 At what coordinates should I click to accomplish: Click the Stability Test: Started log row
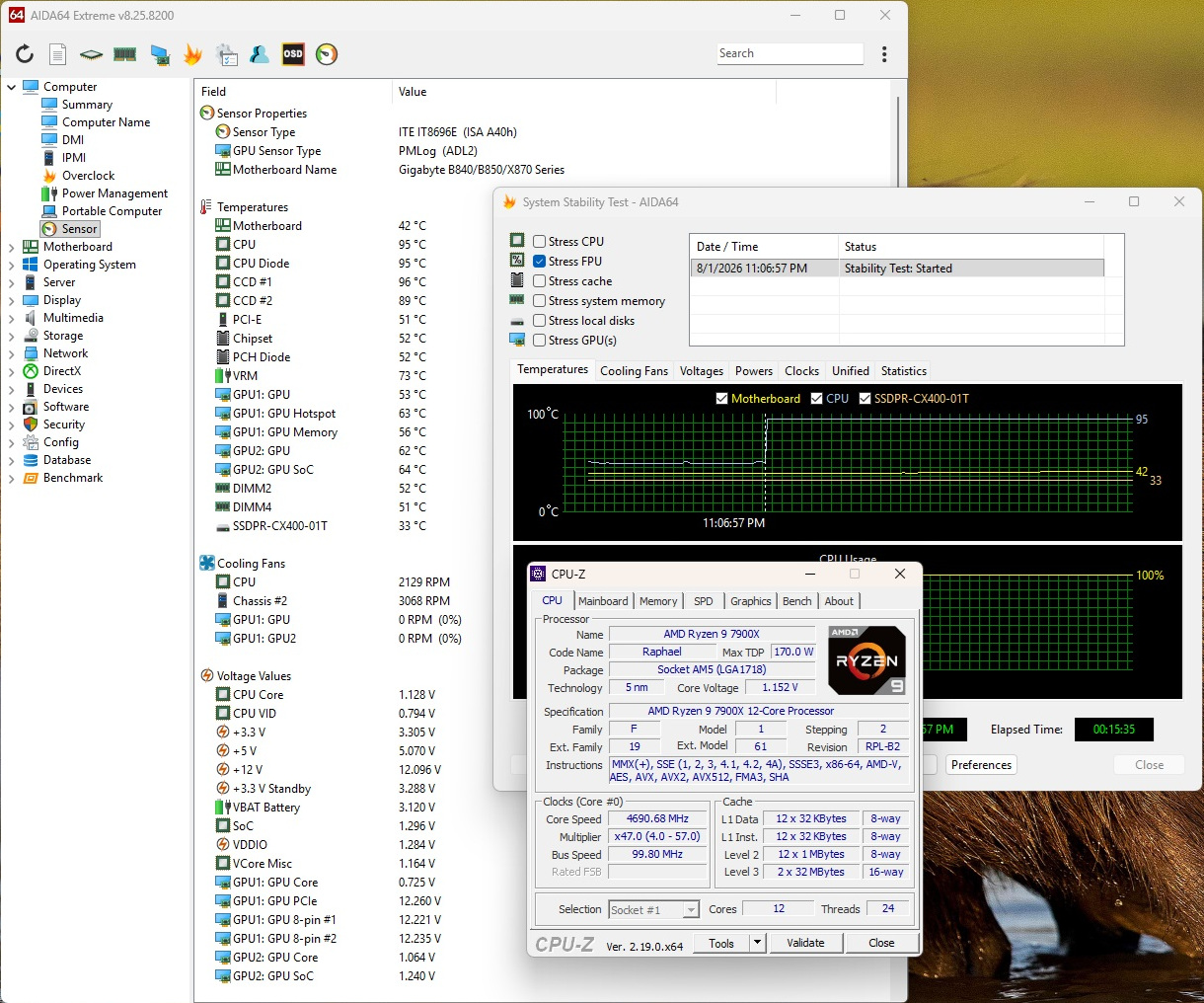coord(896,269)
